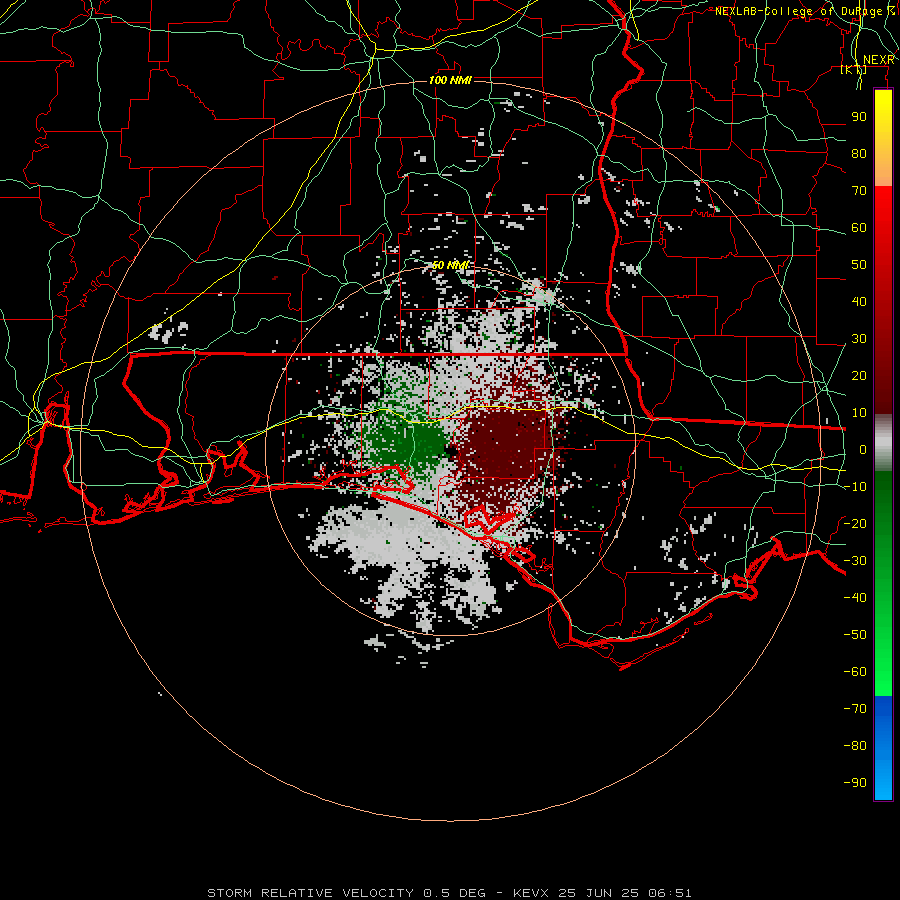Click the -90 scale label
Image resolution: width=900 pixels, height=900 pixels.
(855, 782)
